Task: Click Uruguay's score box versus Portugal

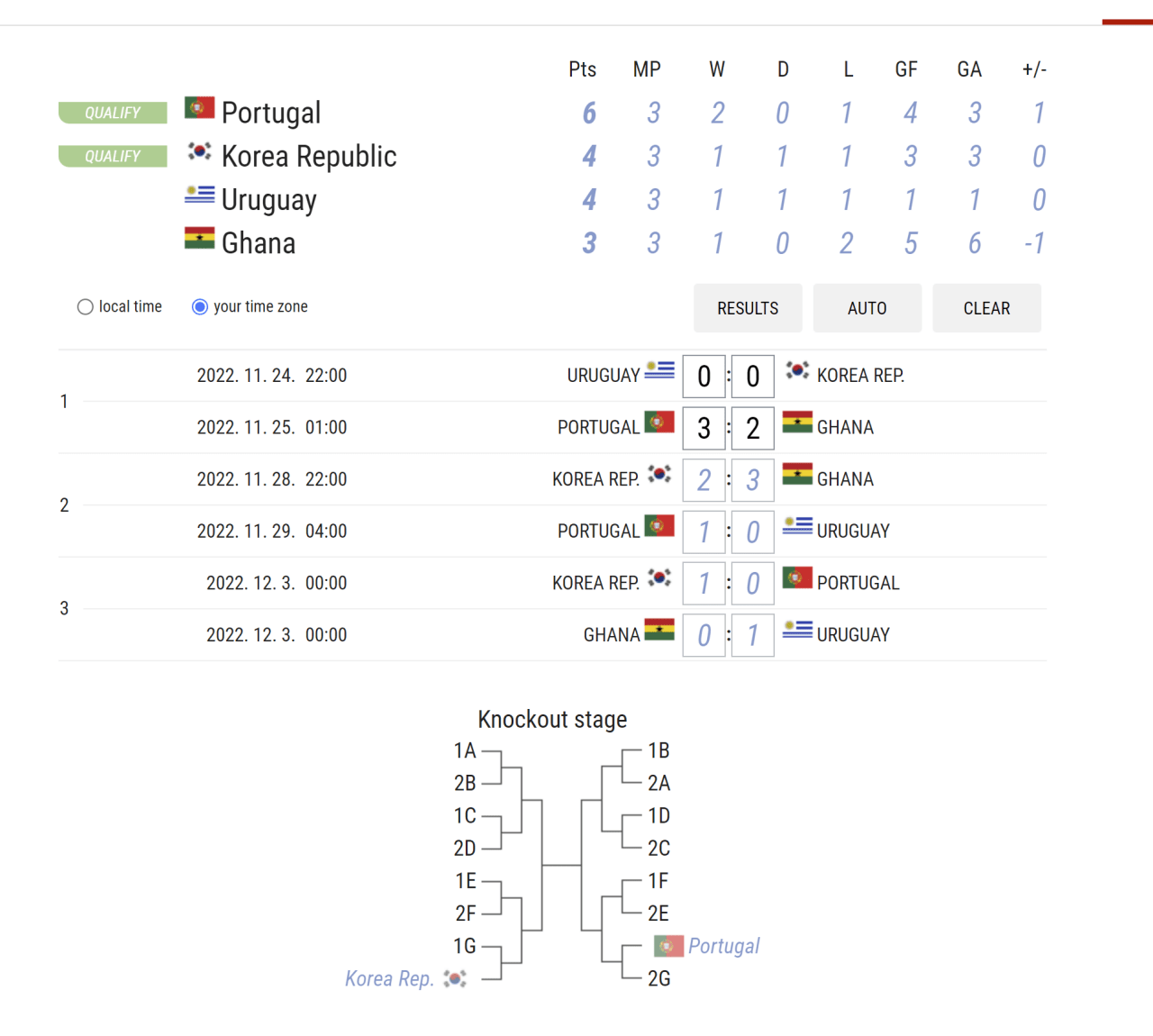Action: [753, 532]
